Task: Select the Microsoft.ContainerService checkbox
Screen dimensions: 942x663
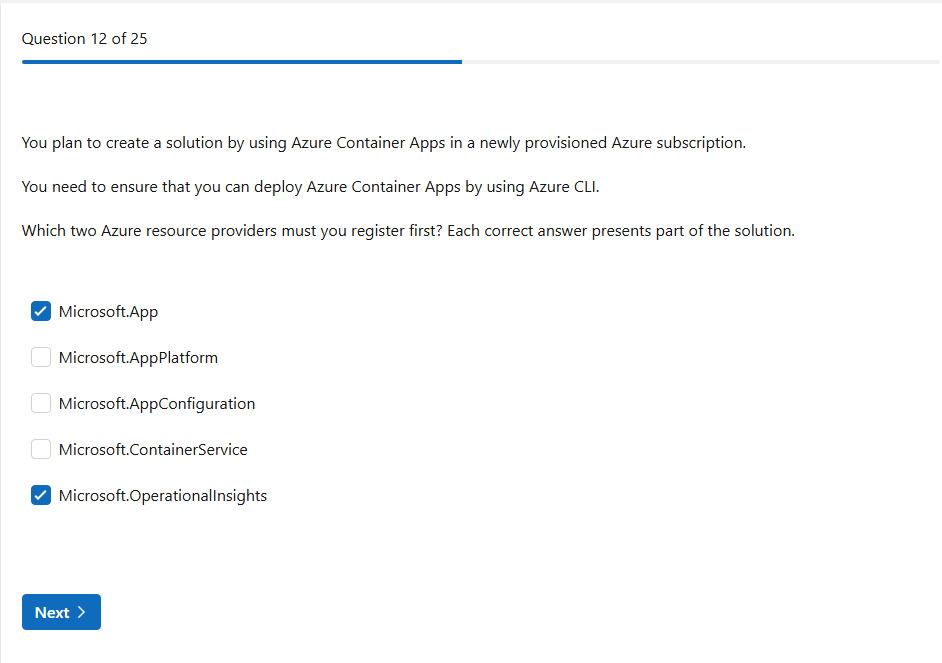Action: tap(41, 449)
